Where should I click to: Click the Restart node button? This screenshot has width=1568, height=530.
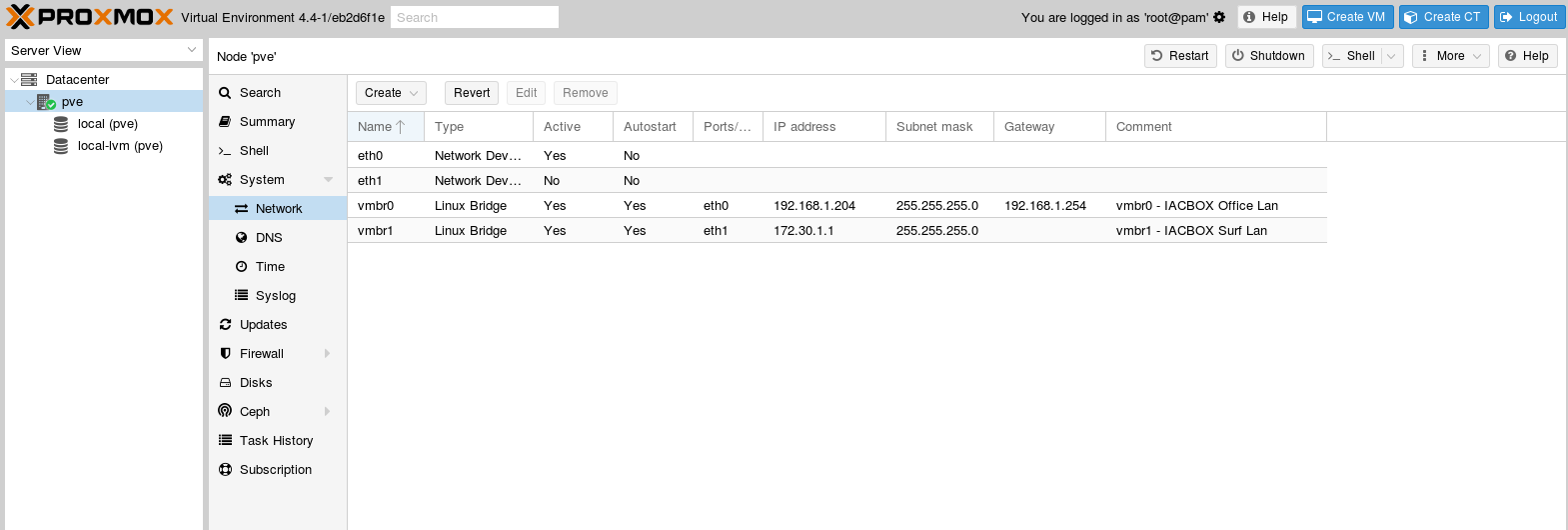tap(1180, 56)
